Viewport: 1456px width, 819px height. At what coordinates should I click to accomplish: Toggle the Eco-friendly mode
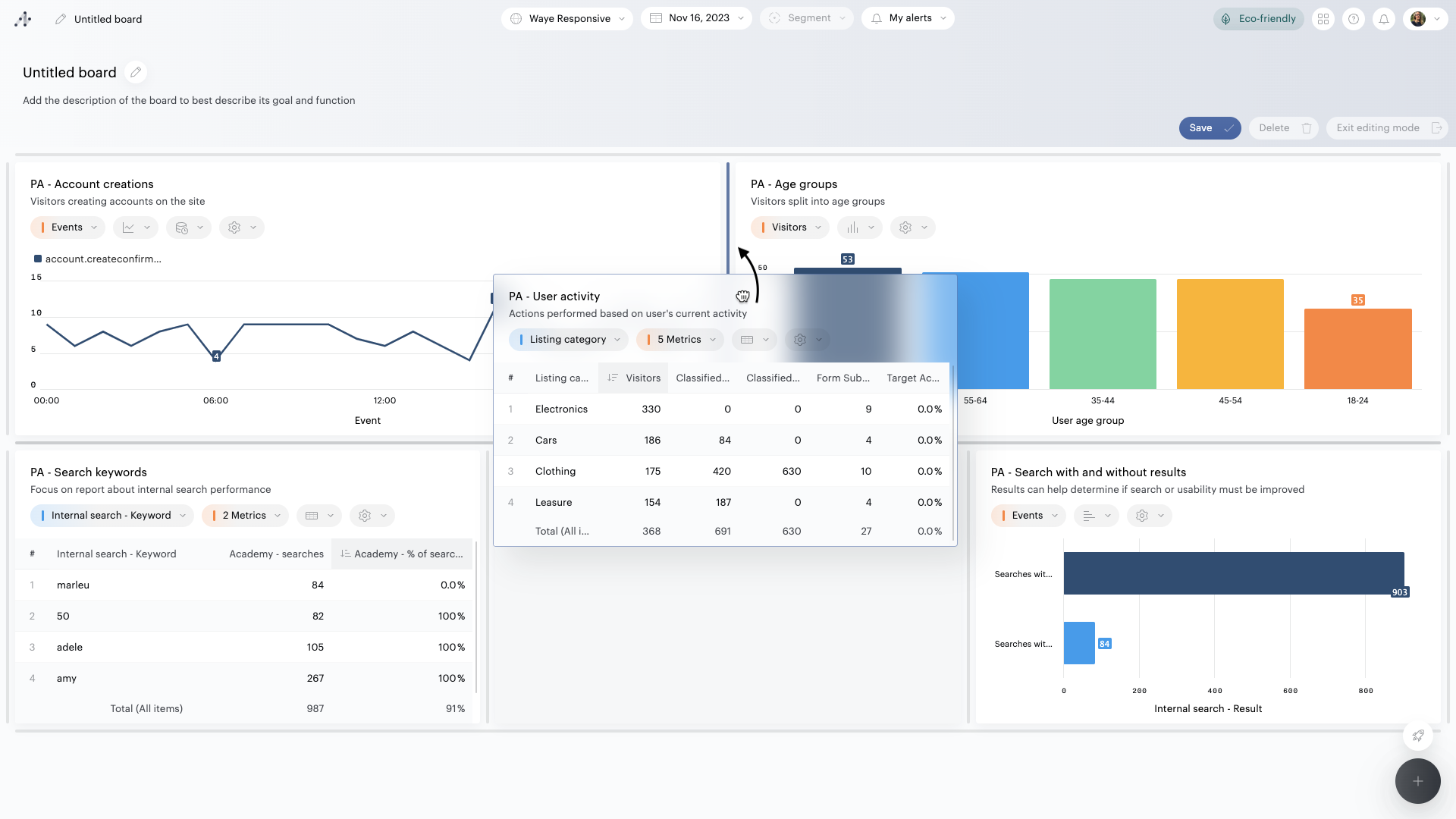[1259, 19]
